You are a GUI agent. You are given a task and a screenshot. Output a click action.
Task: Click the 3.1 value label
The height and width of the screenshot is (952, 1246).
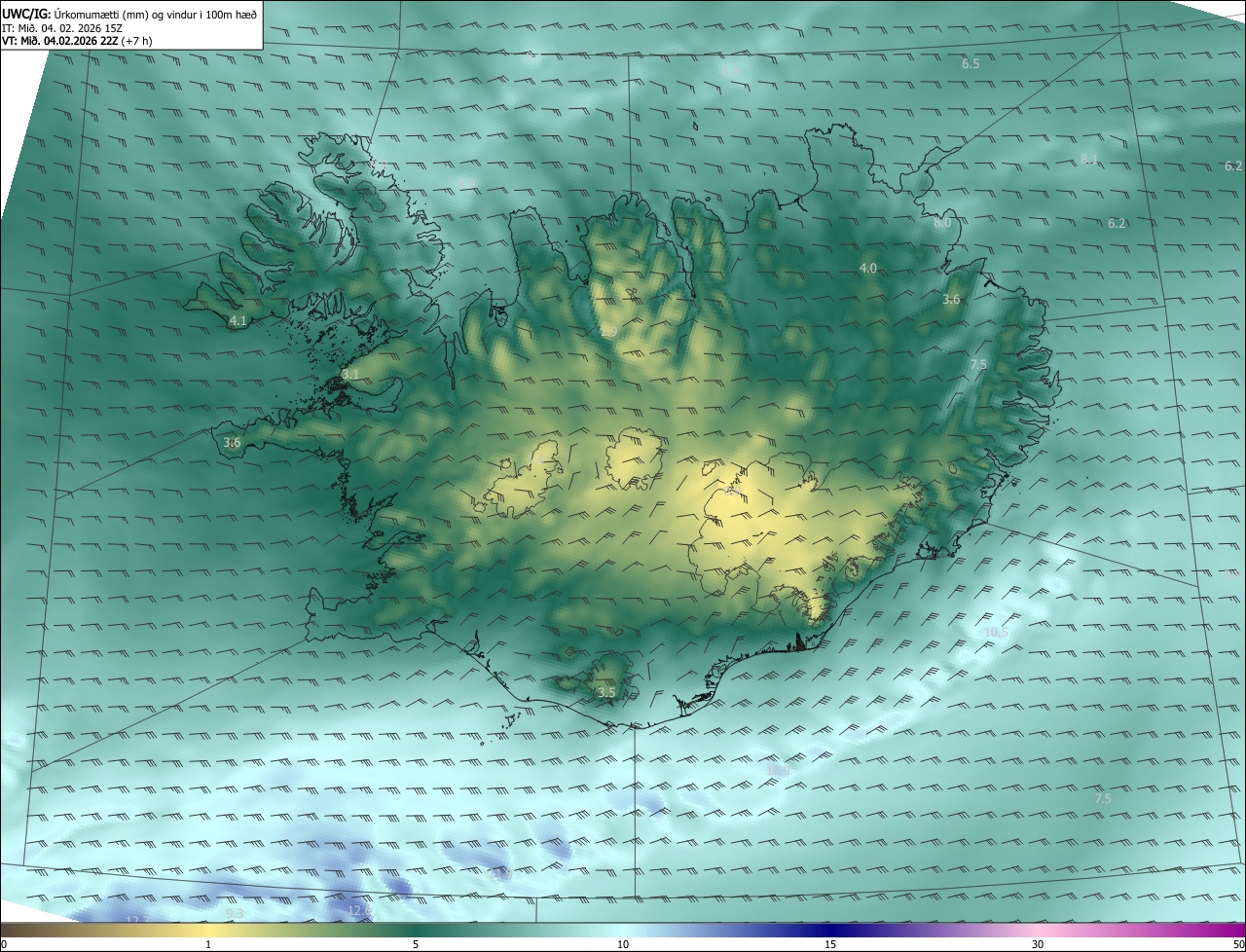coord(350,375)
